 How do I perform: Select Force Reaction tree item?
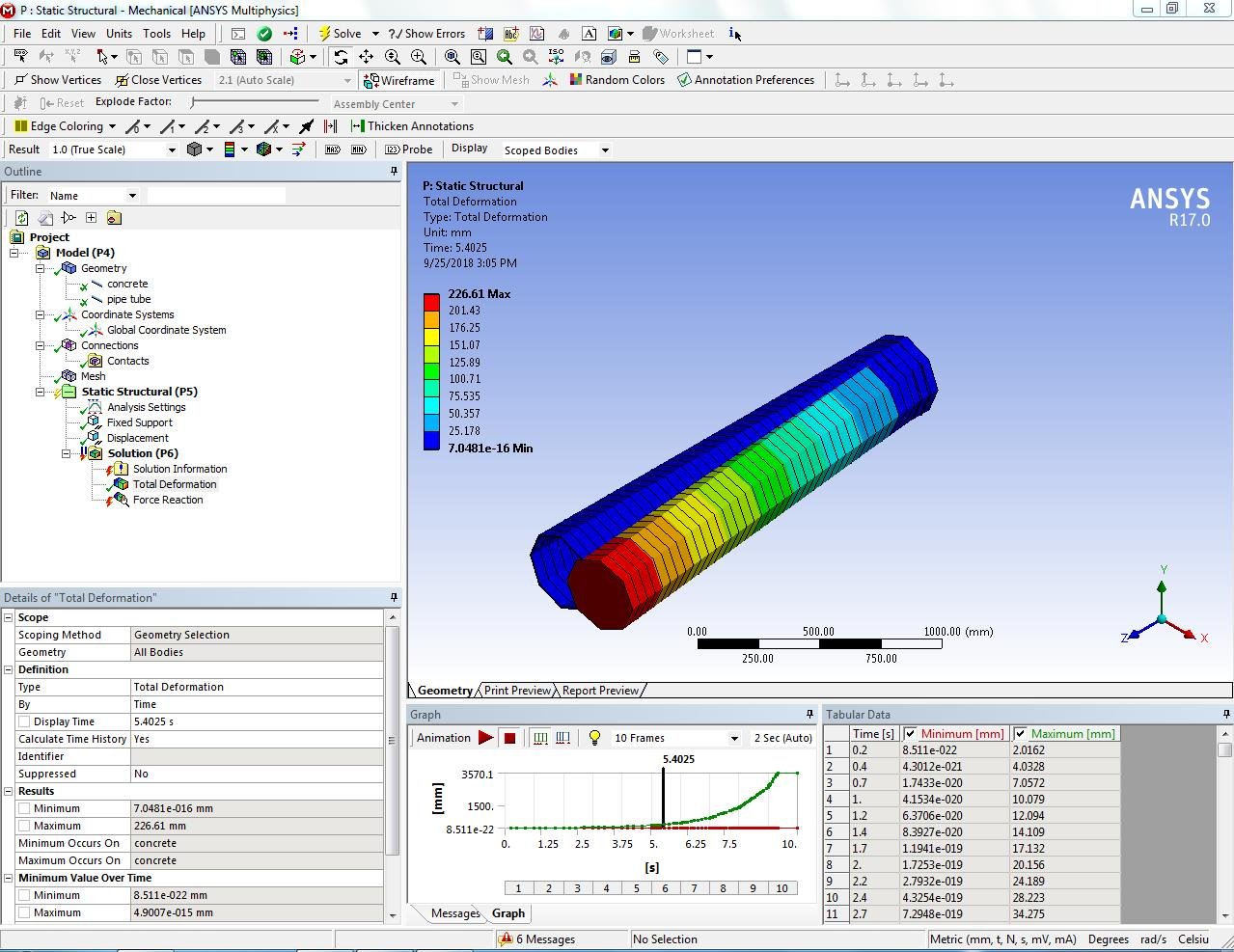point(168,500)
